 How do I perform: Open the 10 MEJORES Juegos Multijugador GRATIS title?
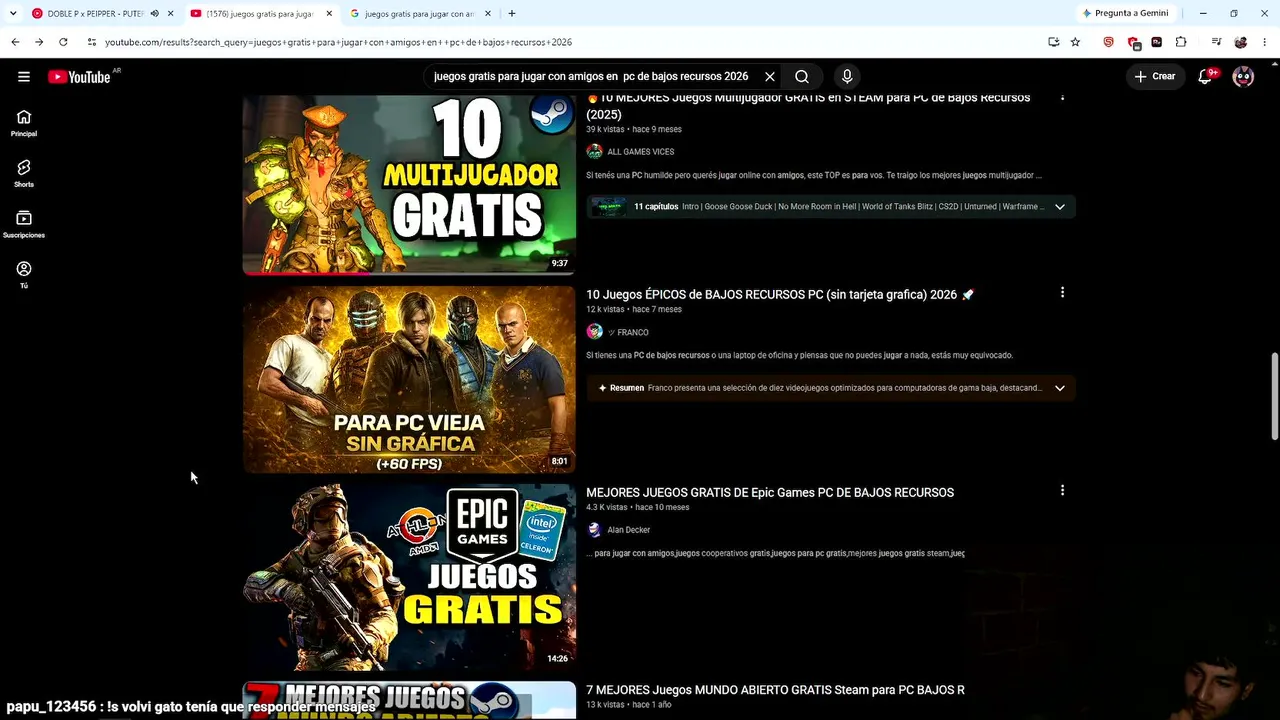808,106
